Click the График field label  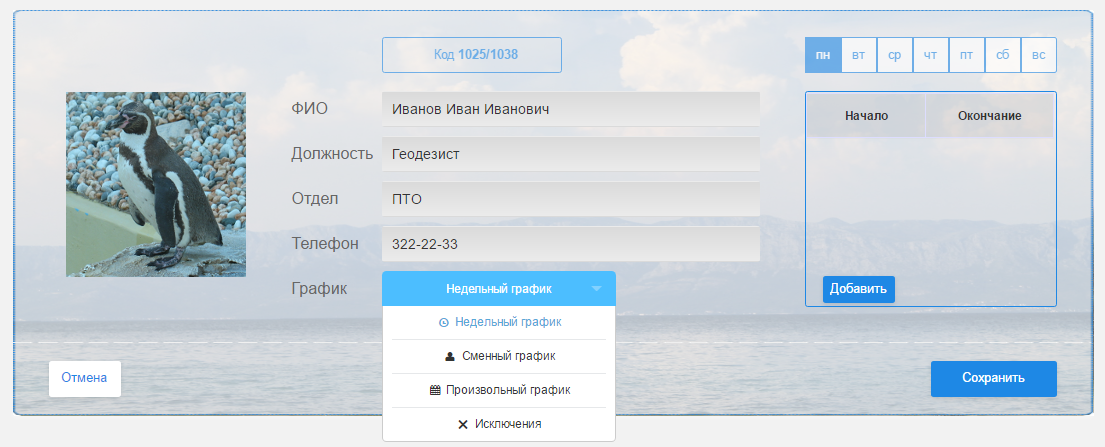point(319,289)
